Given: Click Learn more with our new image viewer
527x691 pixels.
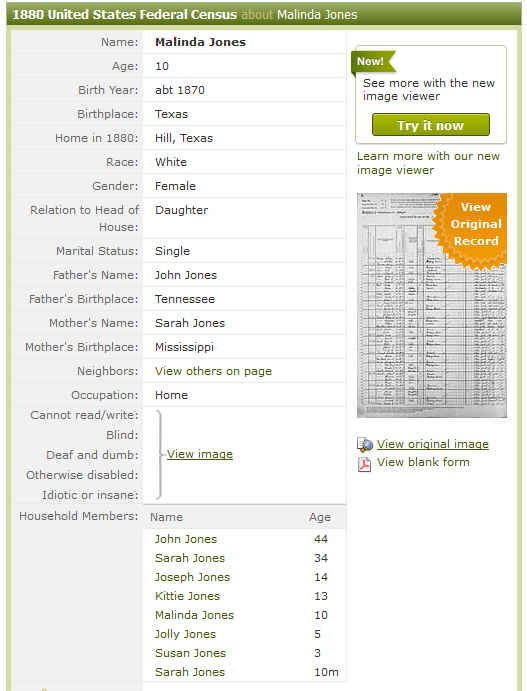Looking at the screenshot, I should pyautogui.click(x=428, y=163).
